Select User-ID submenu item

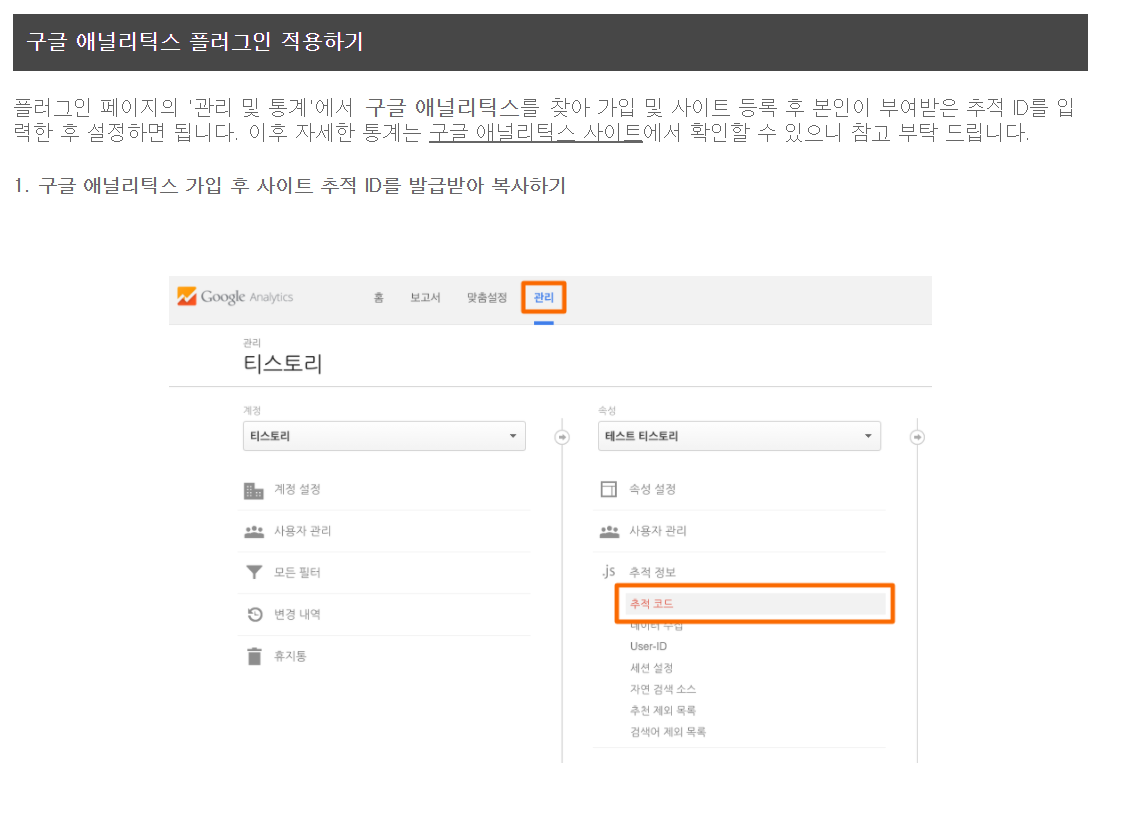[648, 646]
